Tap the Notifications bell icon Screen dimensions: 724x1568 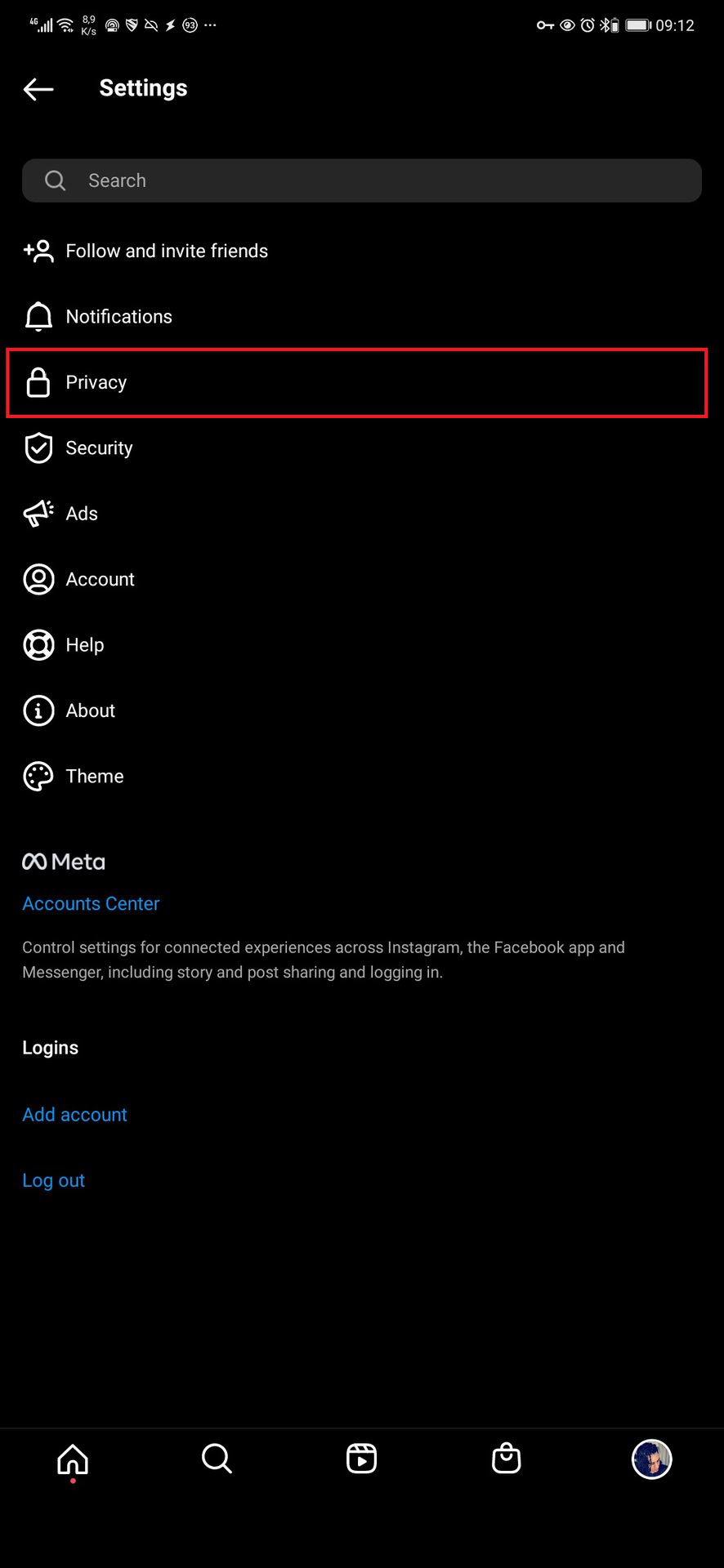38,317
